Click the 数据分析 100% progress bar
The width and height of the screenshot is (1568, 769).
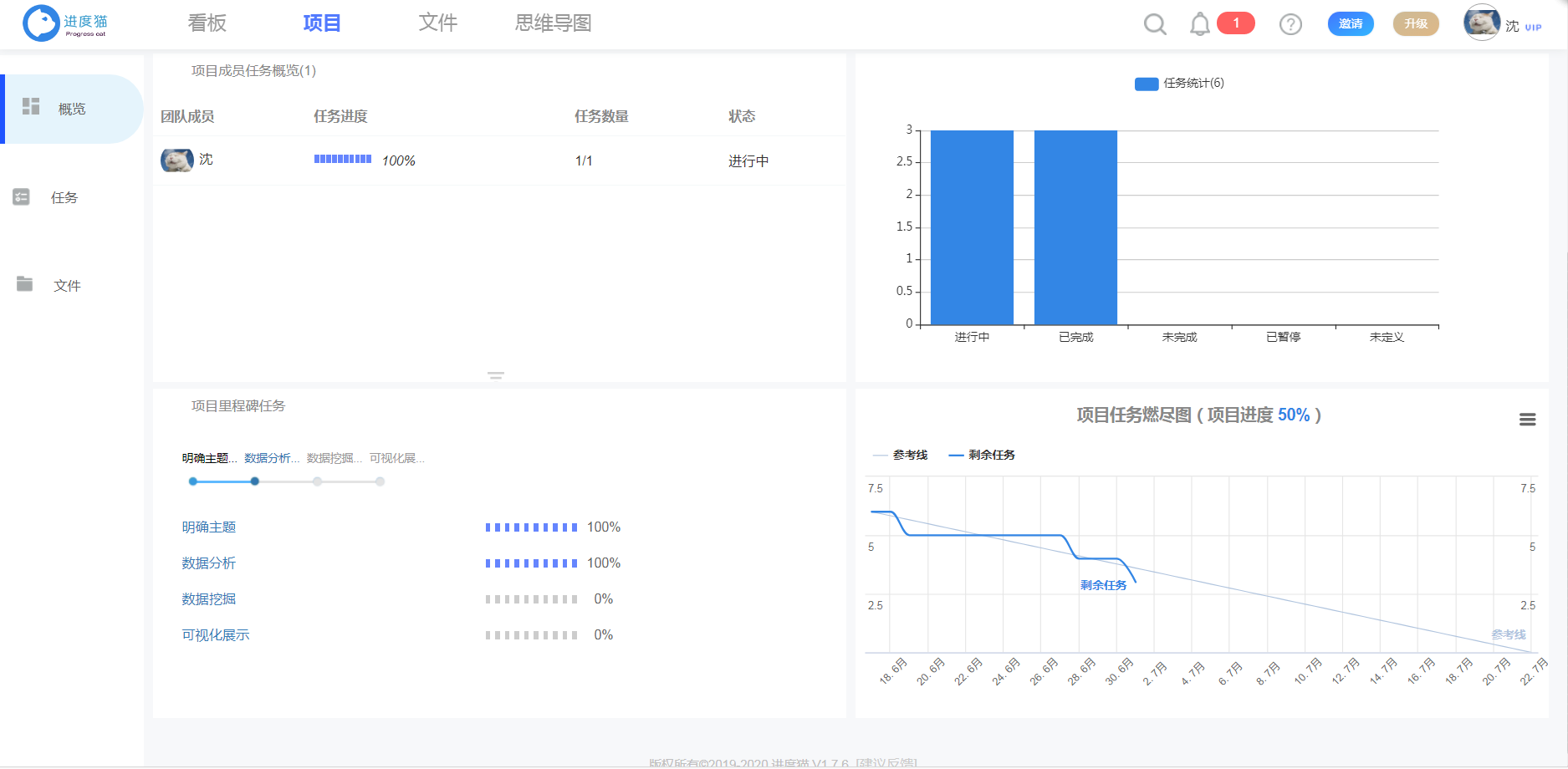(532, 563)
